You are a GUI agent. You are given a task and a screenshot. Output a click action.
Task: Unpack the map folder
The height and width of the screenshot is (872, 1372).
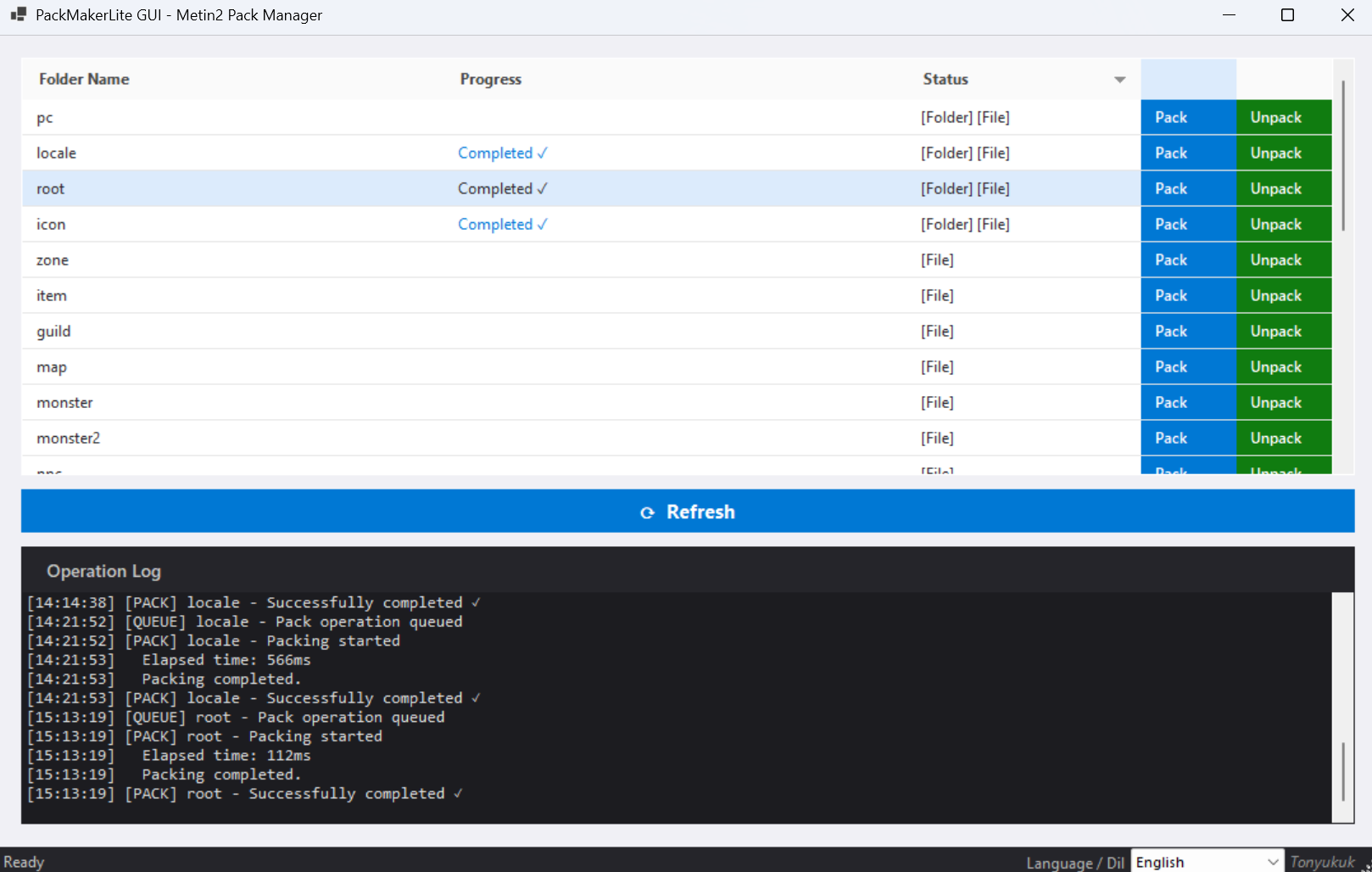[1284, 367]
